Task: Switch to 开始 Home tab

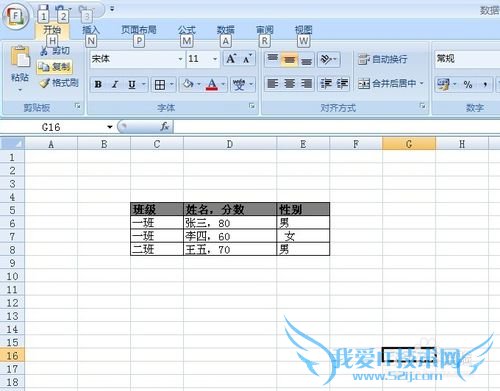Action: pos(52,30)
